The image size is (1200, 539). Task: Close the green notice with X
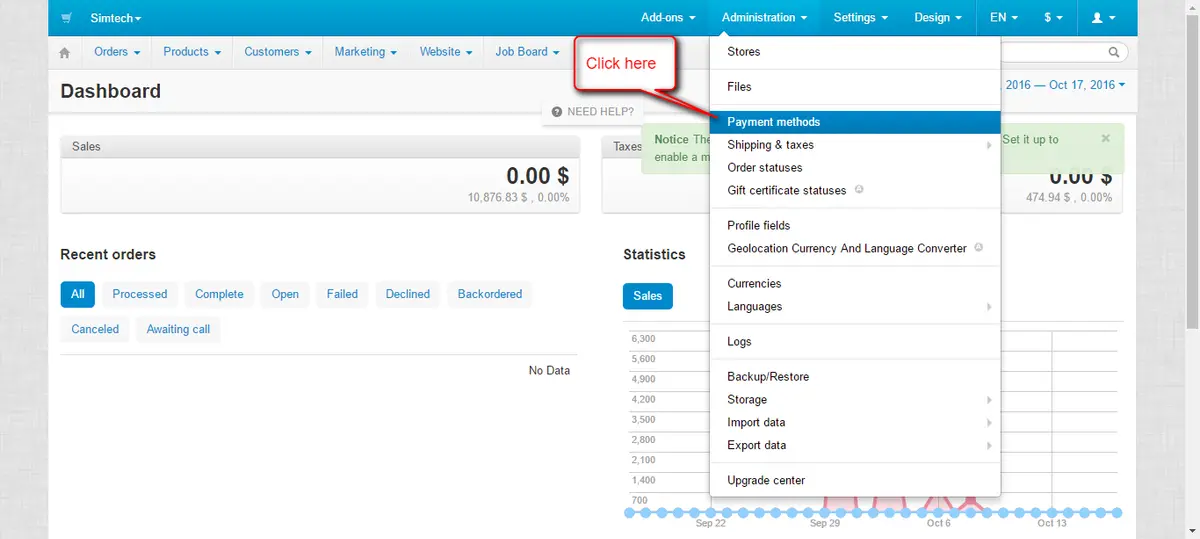pyautogui.click(x=1105, y=139)
